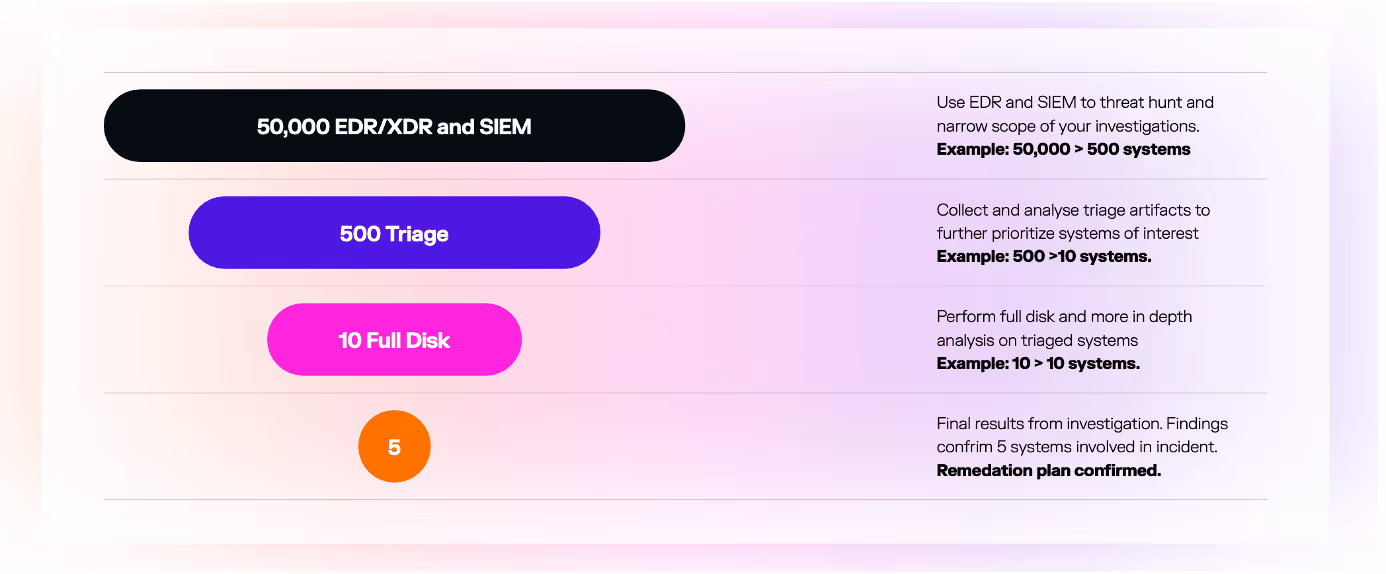
Task: Click 'Perform full disk and more in depth' text
Action: click(1064, 317)
